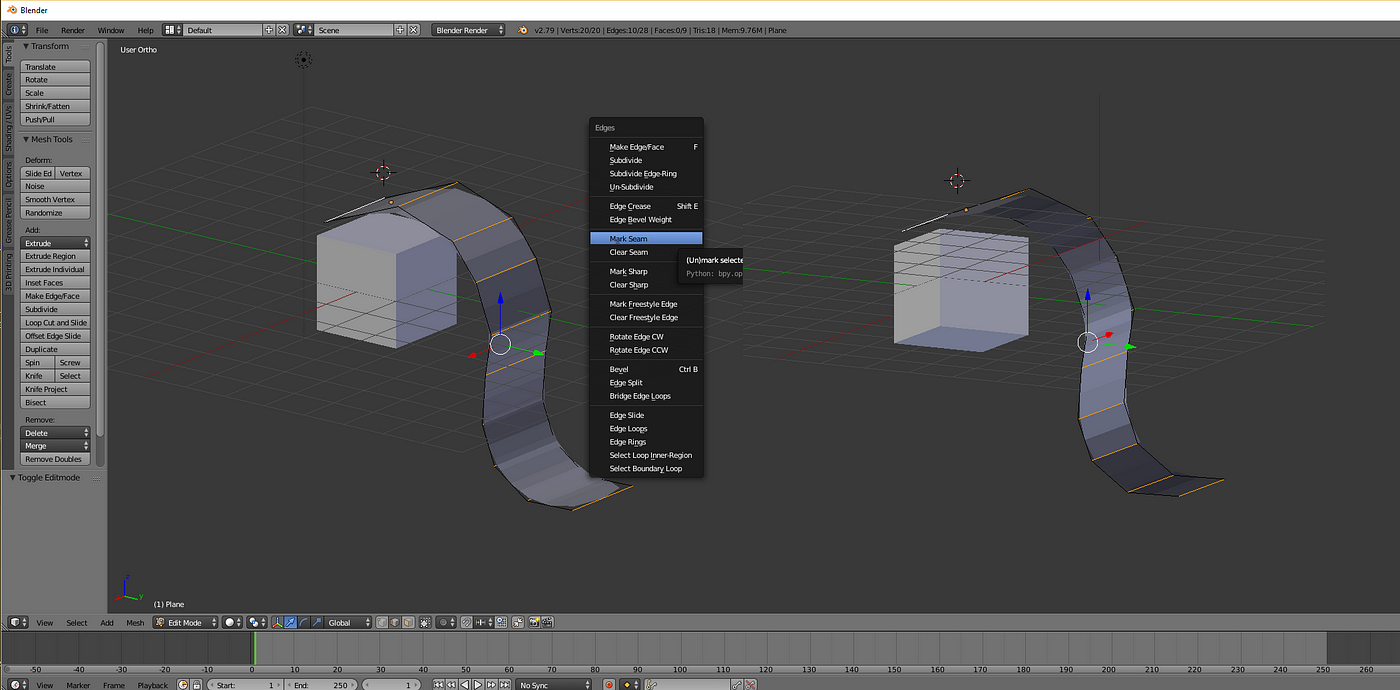Open the Blender Render engine dropdown
Image resolution: width=1400 pixels, height=690 pixels.
tap(468, 30)
